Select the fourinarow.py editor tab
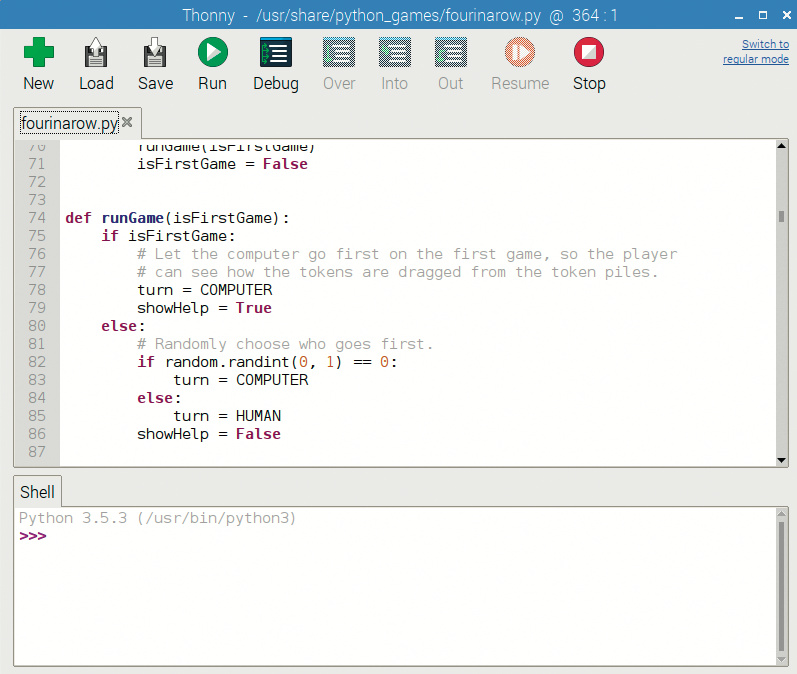797x674 pixels. tap(69, 123)
